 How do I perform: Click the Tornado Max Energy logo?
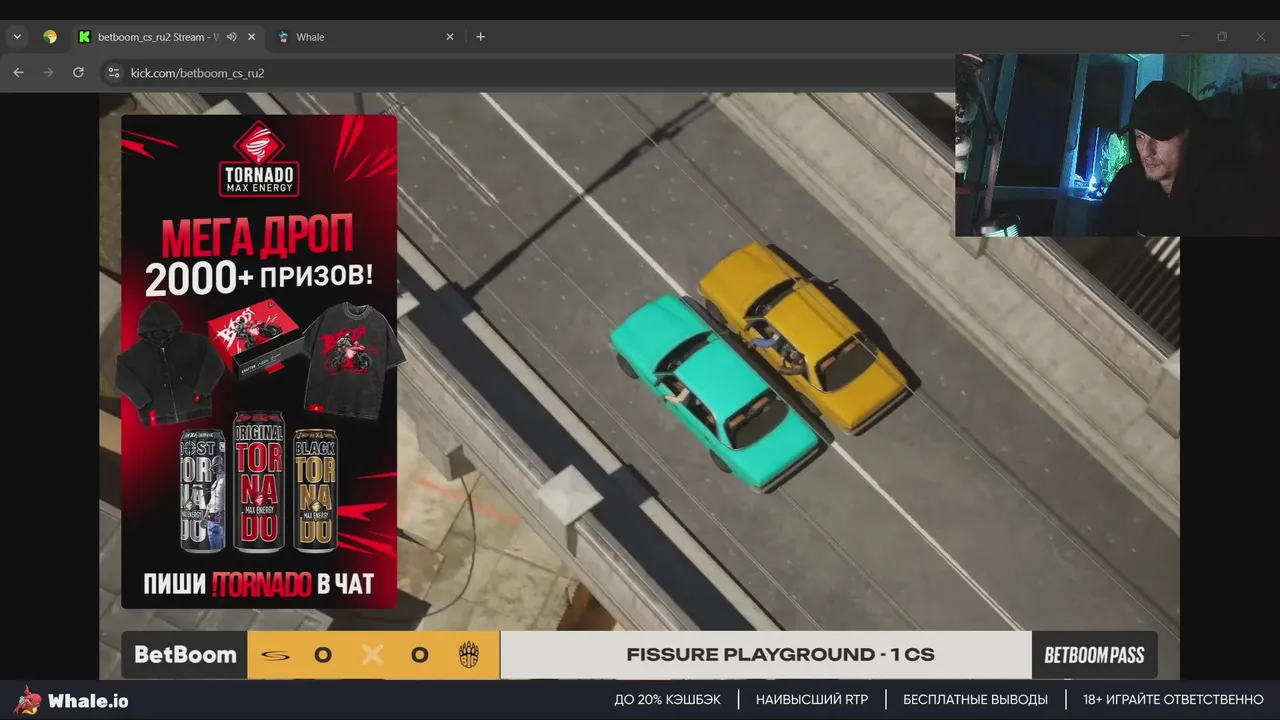pyautogui.click(x=259, y=159)
